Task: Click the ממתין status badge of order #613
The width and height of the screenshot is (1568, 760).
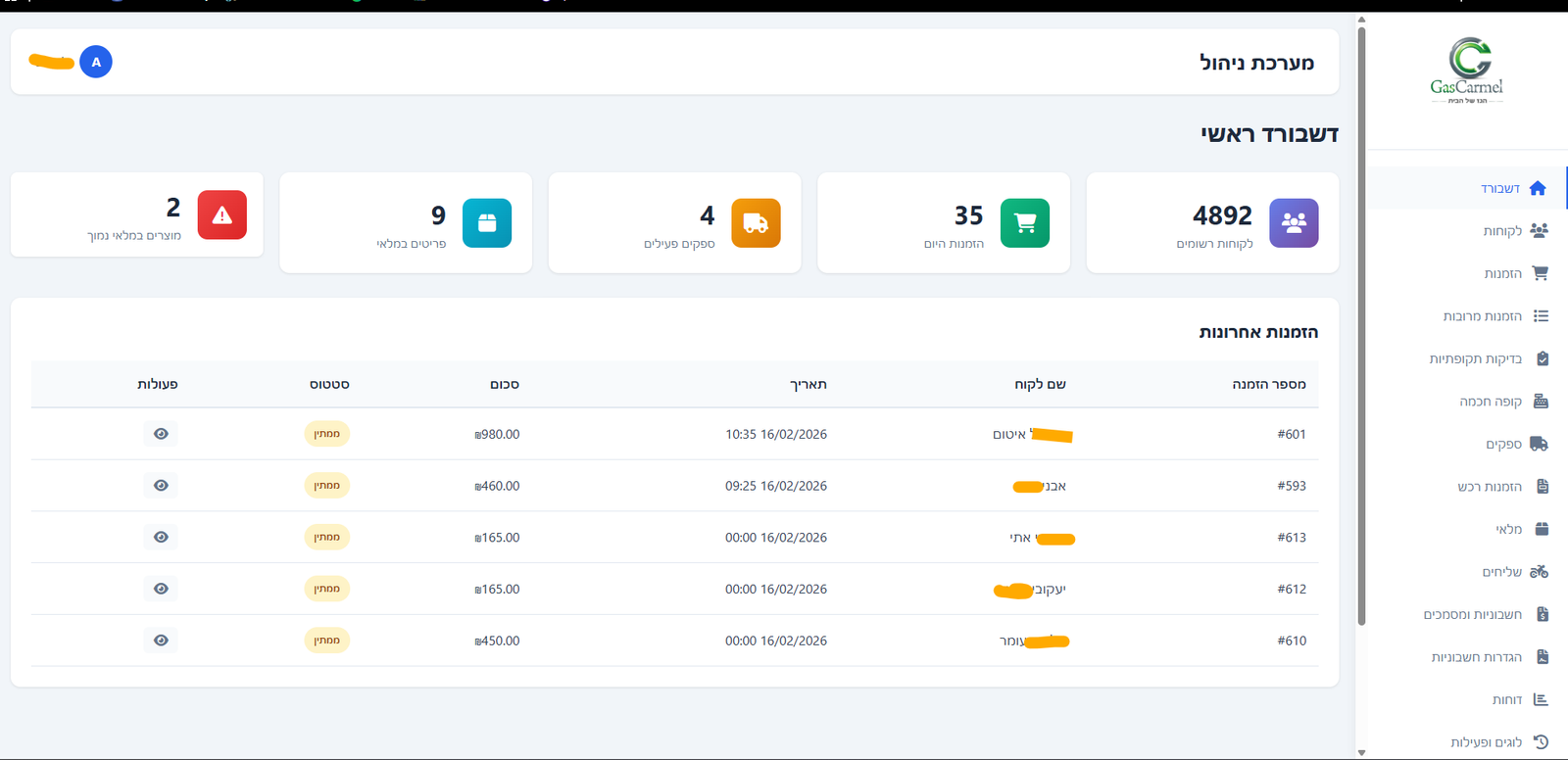Action: pos(326,537)
